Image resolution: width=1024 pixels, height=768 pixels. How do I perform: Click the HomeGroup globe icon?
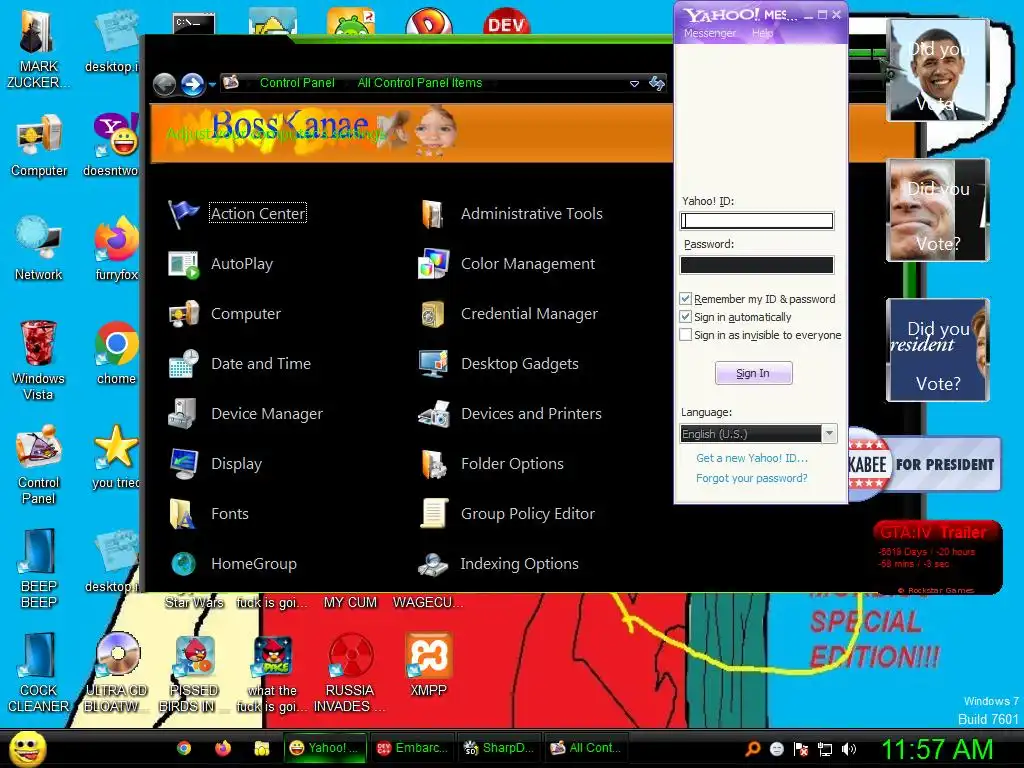183,564
